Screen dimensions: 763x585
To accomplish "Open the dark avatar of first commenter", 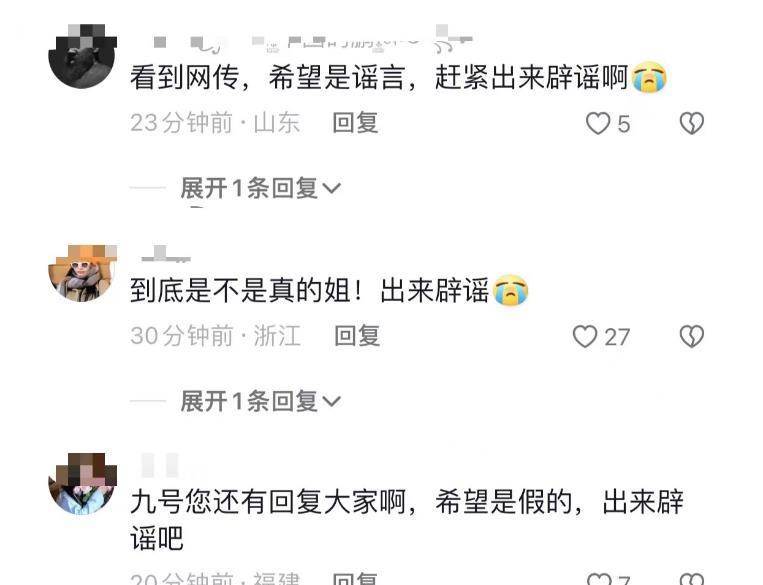I will pos(82,56).
